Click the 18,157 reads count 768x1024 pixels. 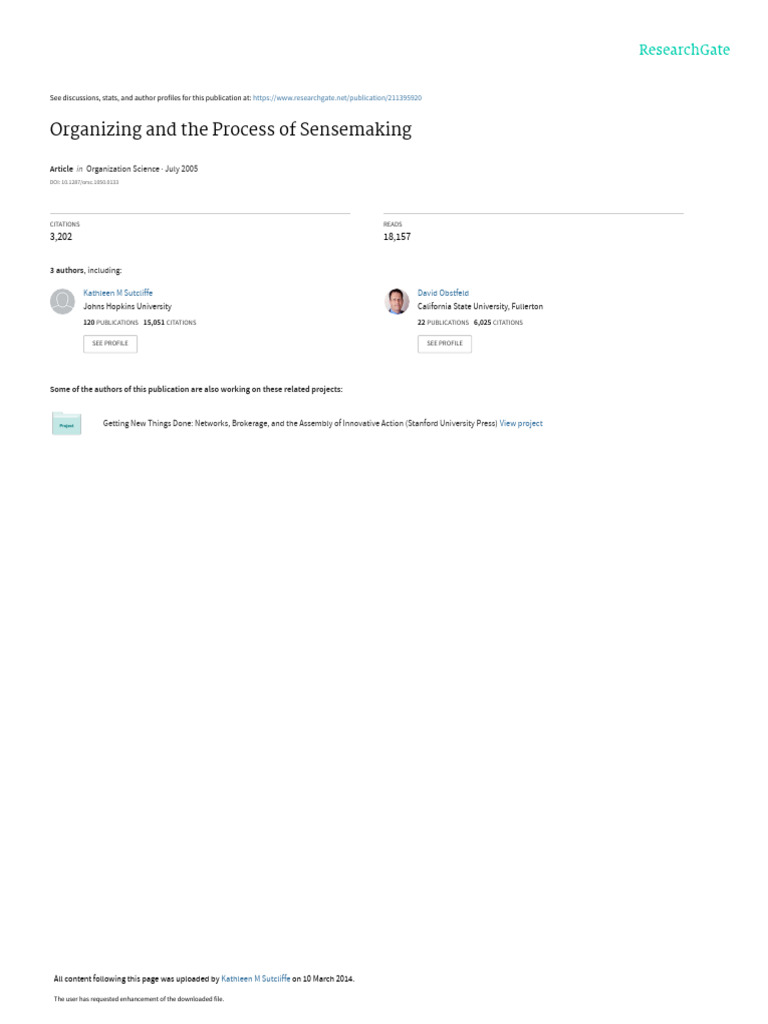point(397,236)
